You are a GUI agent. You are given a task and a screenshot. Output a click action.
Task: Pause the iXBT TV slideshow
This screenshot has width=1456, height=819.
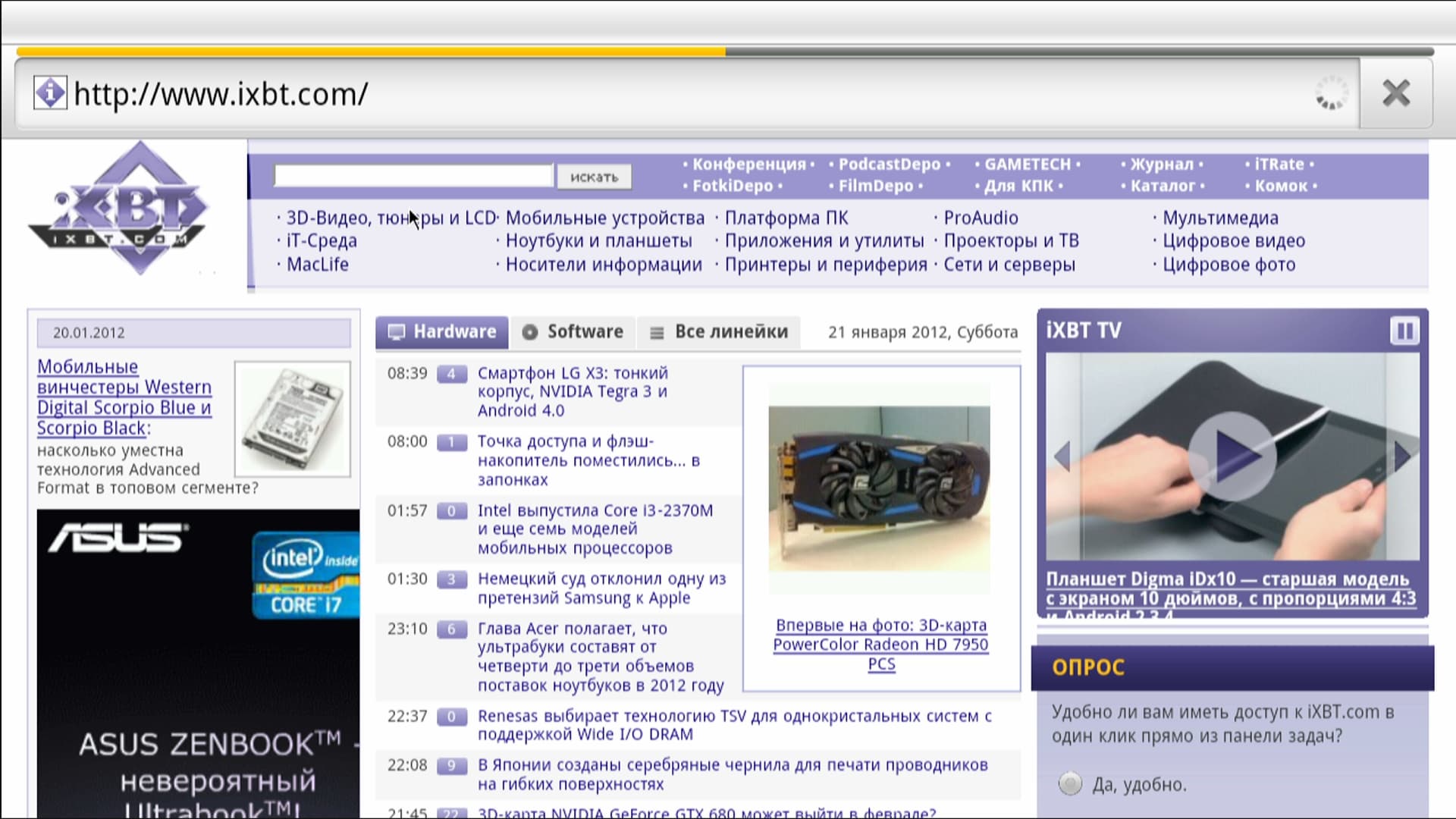click(x=1404, y=331)
